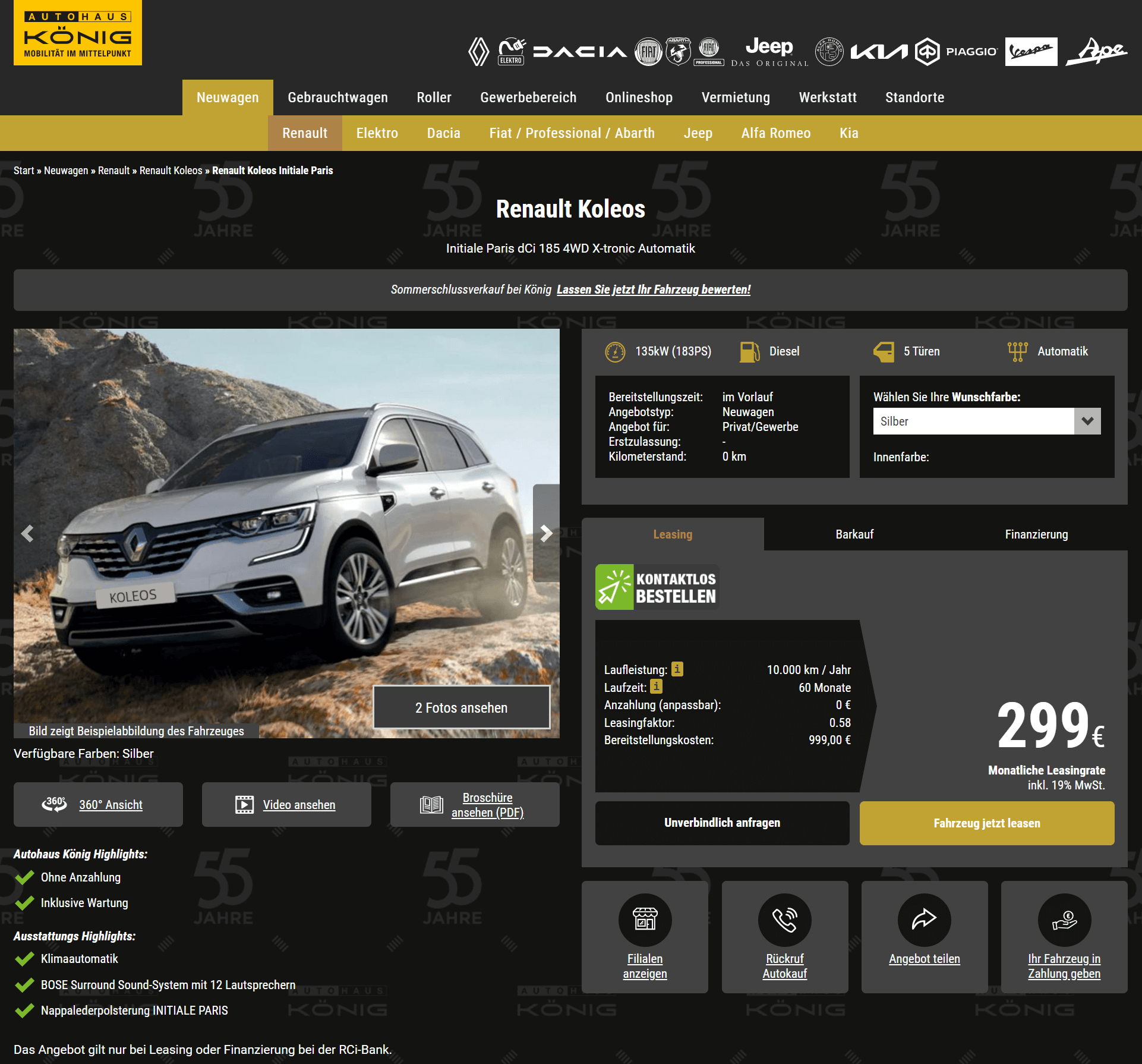Click the Abarth scorpion brand logo
This screenshot has height=1064, width=1142.
pyautogui.click(x=678, y=52)
